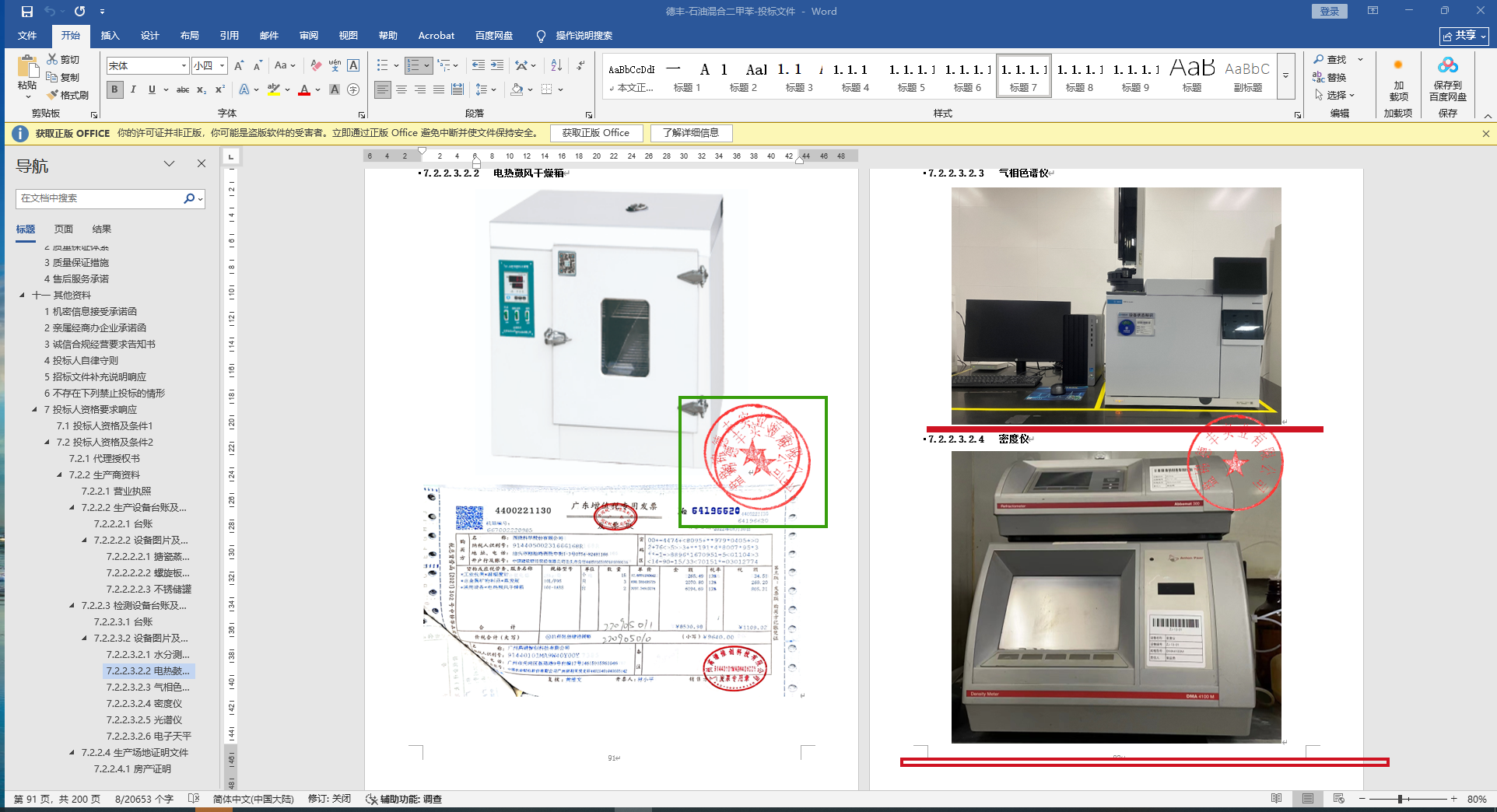Click Save to Baidu Netdisk icon
The width and height of the screenshot is (1497, 812).
point(1447,79)
